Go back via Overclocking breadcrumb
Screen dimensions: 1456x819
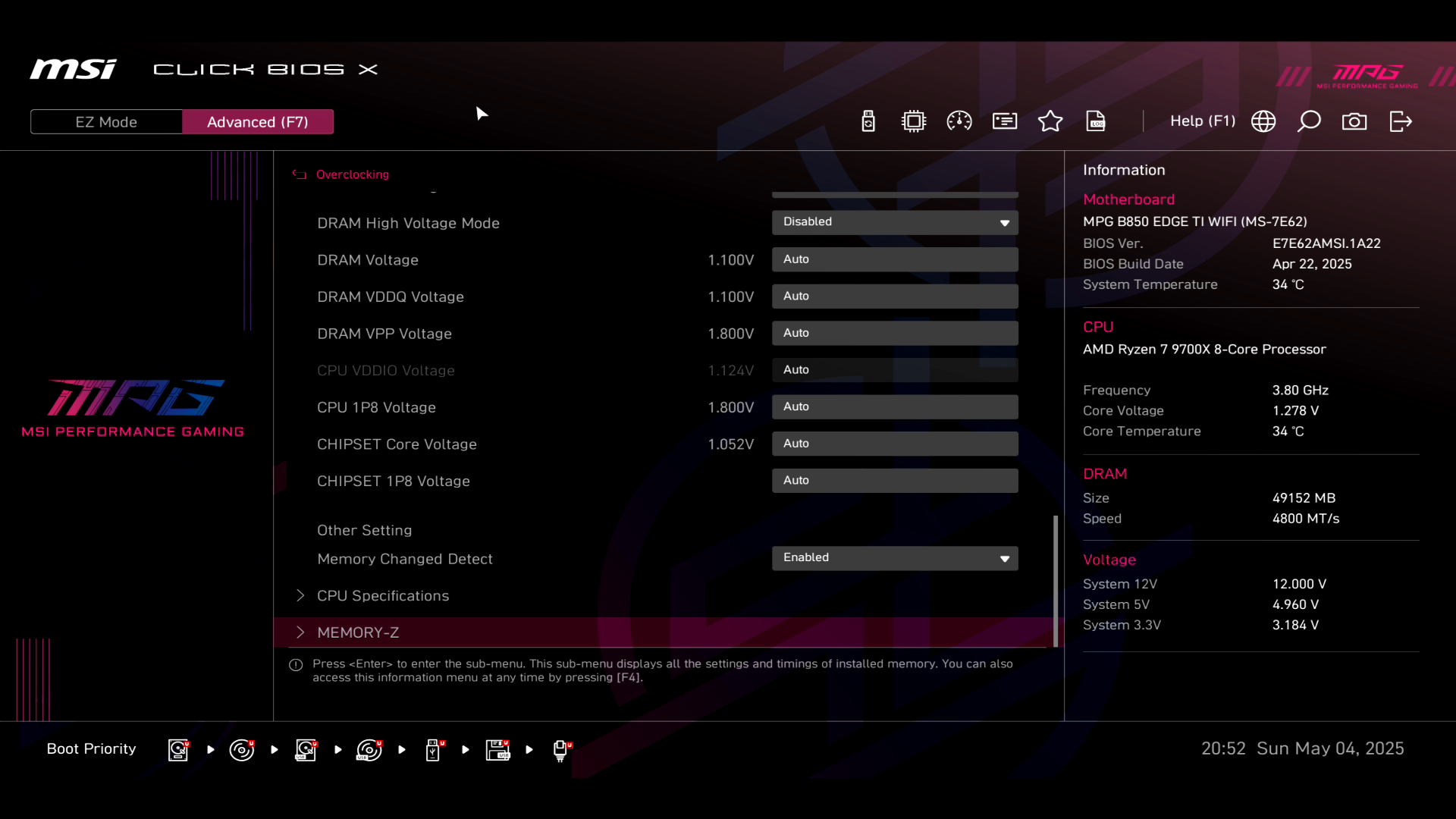click(352, 174)
